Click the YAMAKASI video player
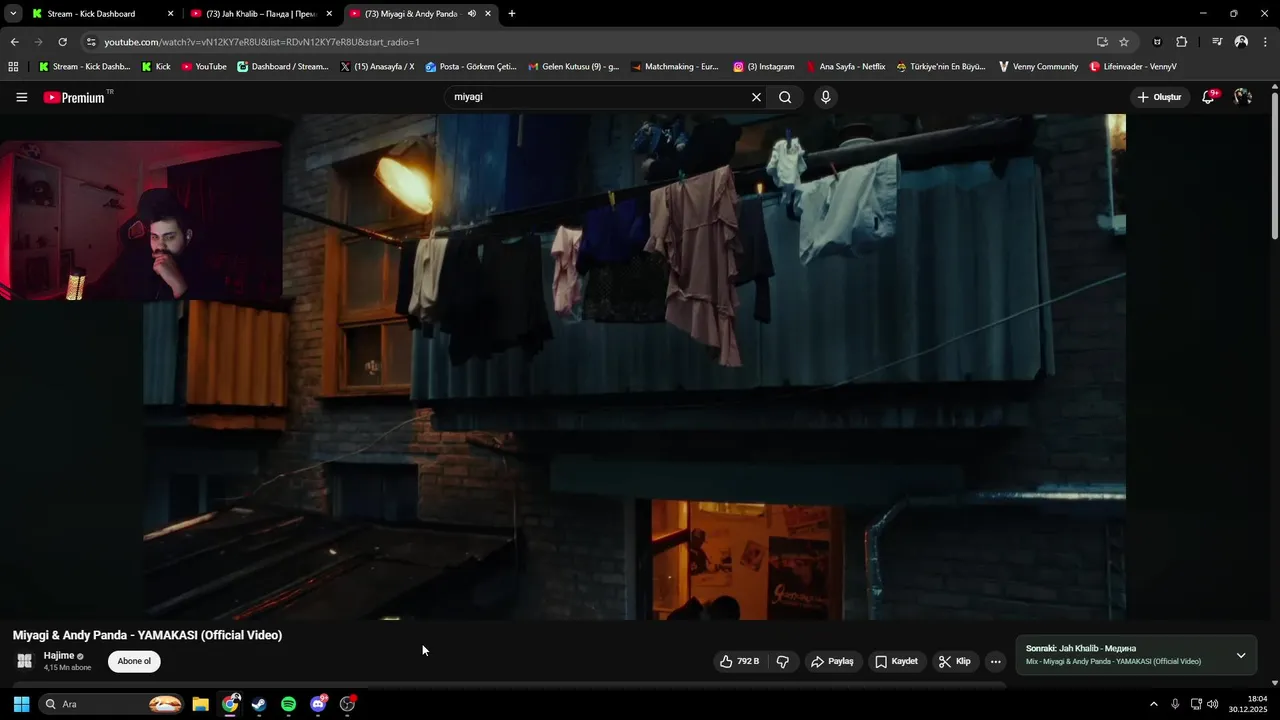 [x=634, y=366]
